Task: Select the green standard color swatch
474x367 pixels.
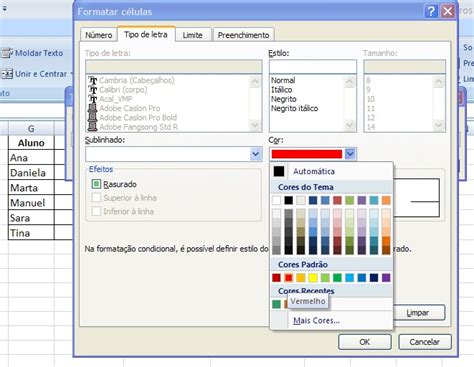Action: [337, 278]
